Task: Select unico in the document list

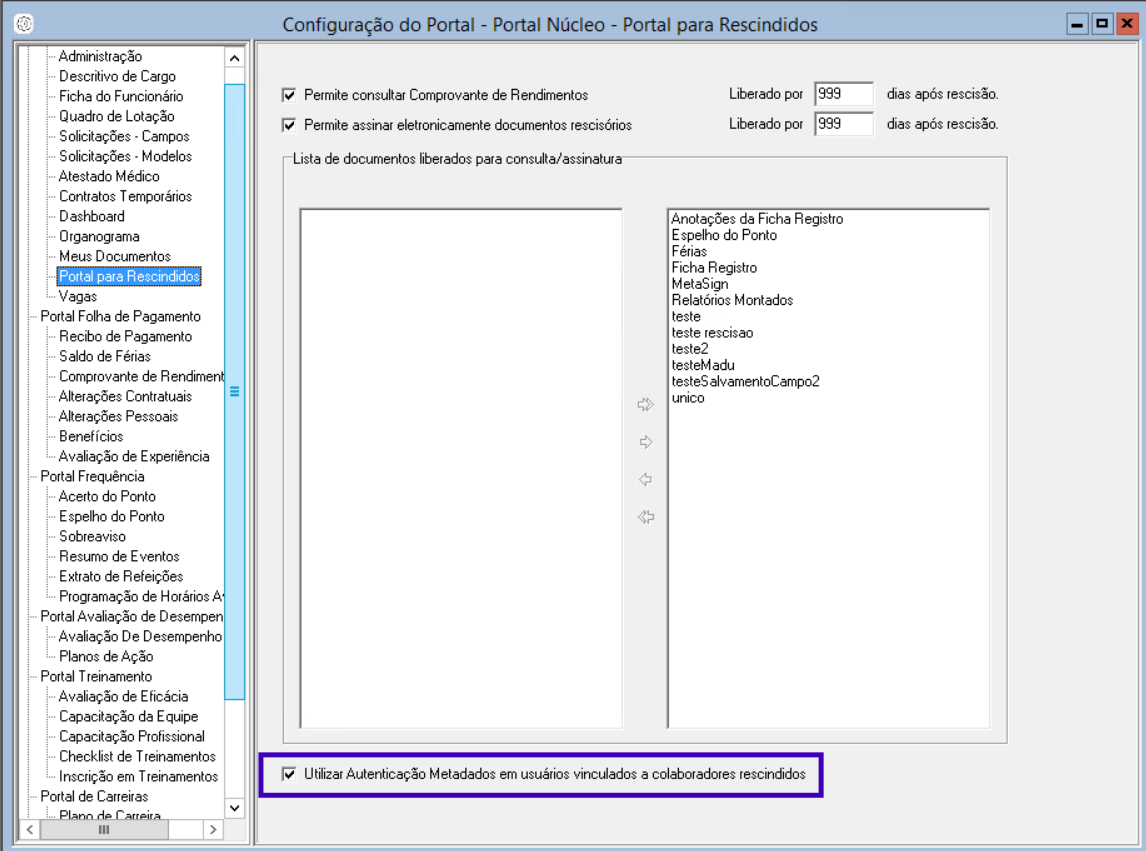Action: pyautogui.click(x=688, y=398)
